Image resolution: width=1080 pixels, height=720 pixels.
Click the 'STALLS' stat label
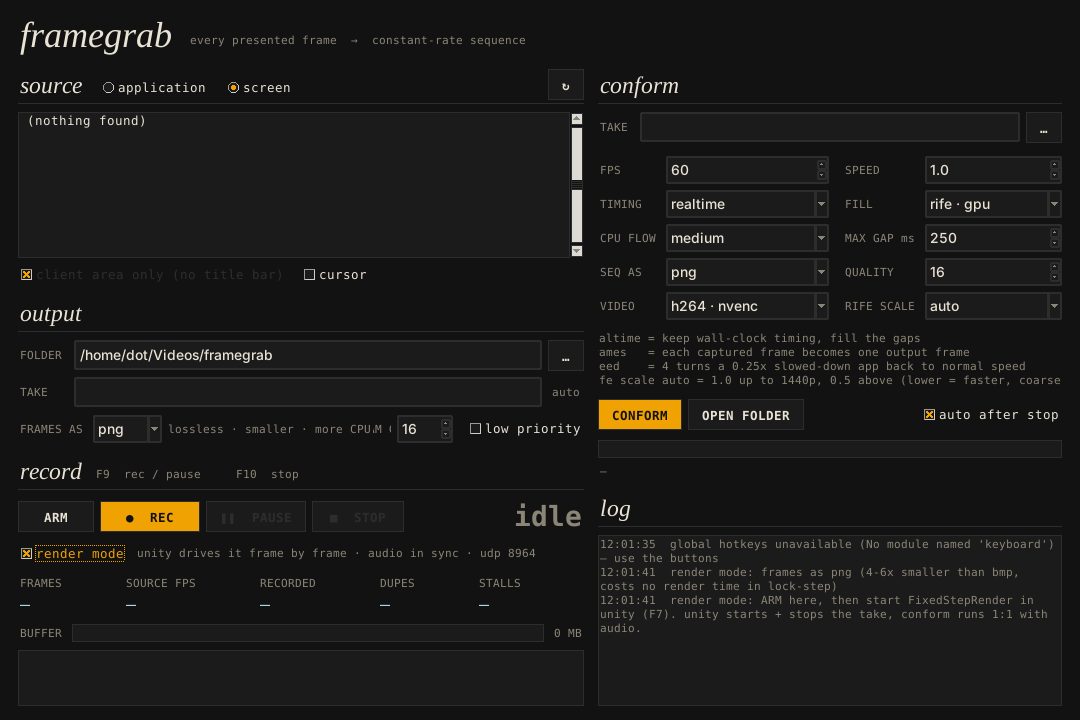coord(499,583)
